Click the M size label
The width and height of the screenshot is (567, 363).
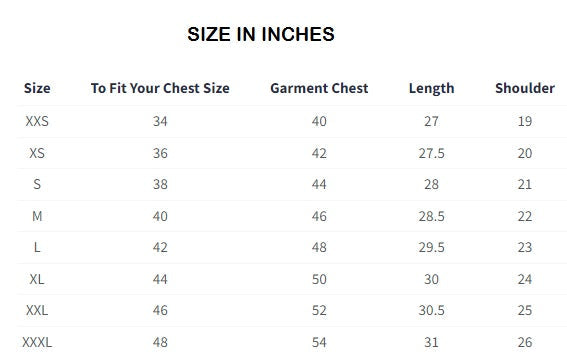(x=37, y=216)
